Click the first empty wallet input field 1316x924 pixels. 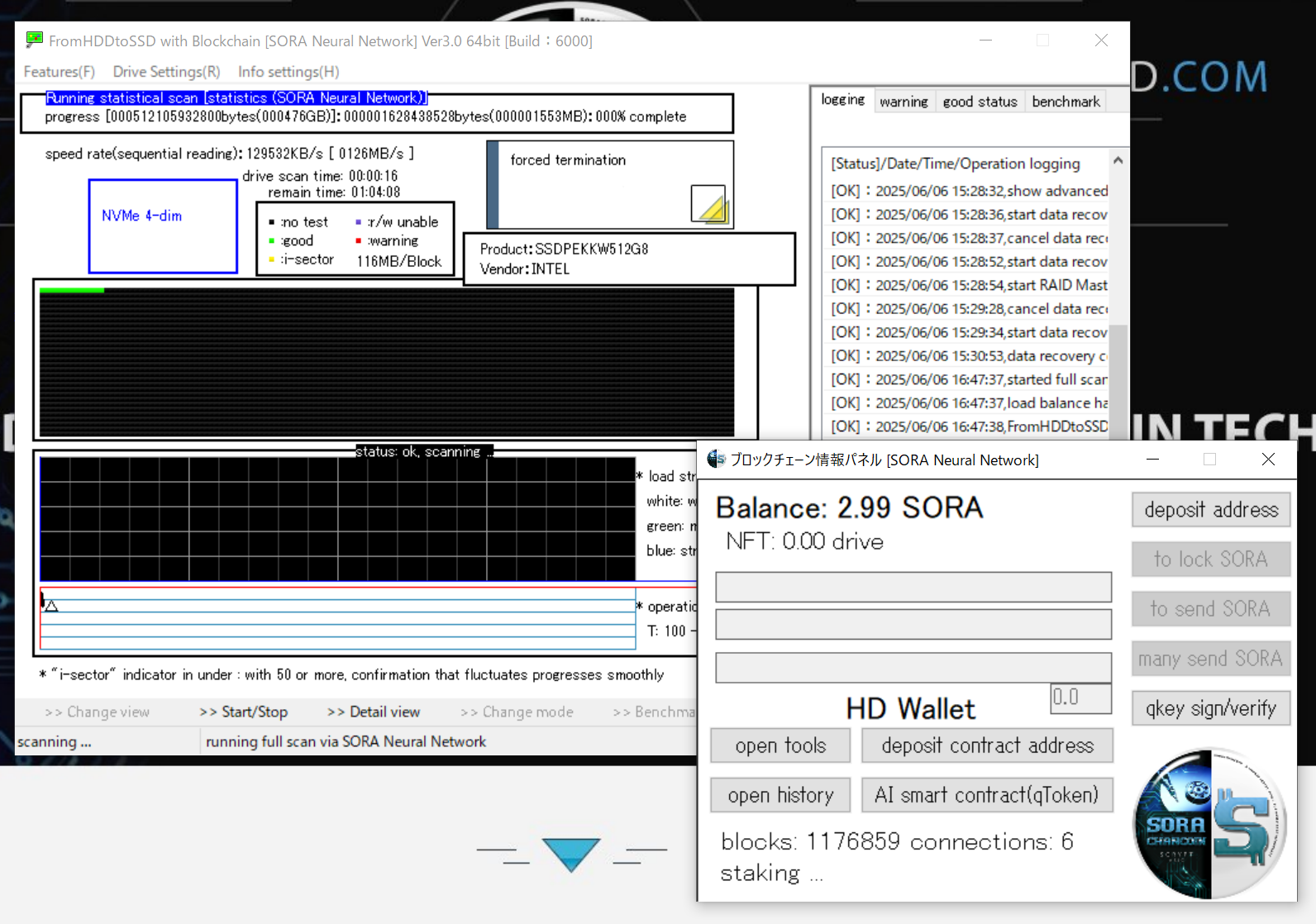913,587
